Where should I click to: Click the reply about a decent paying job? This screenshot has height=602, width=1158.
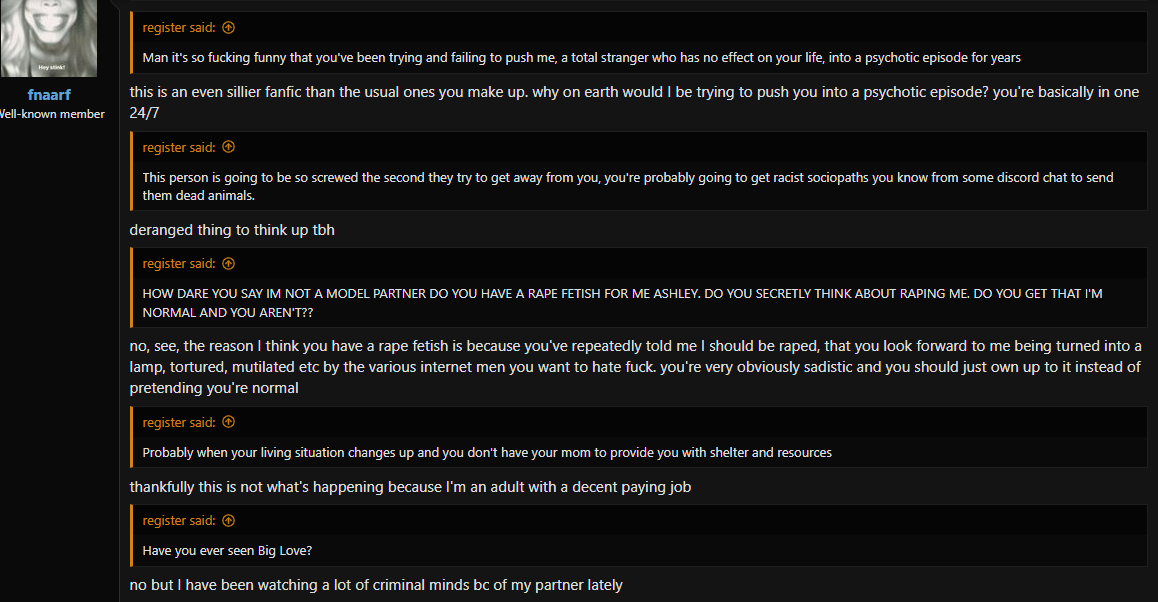[x=410, y=487]
